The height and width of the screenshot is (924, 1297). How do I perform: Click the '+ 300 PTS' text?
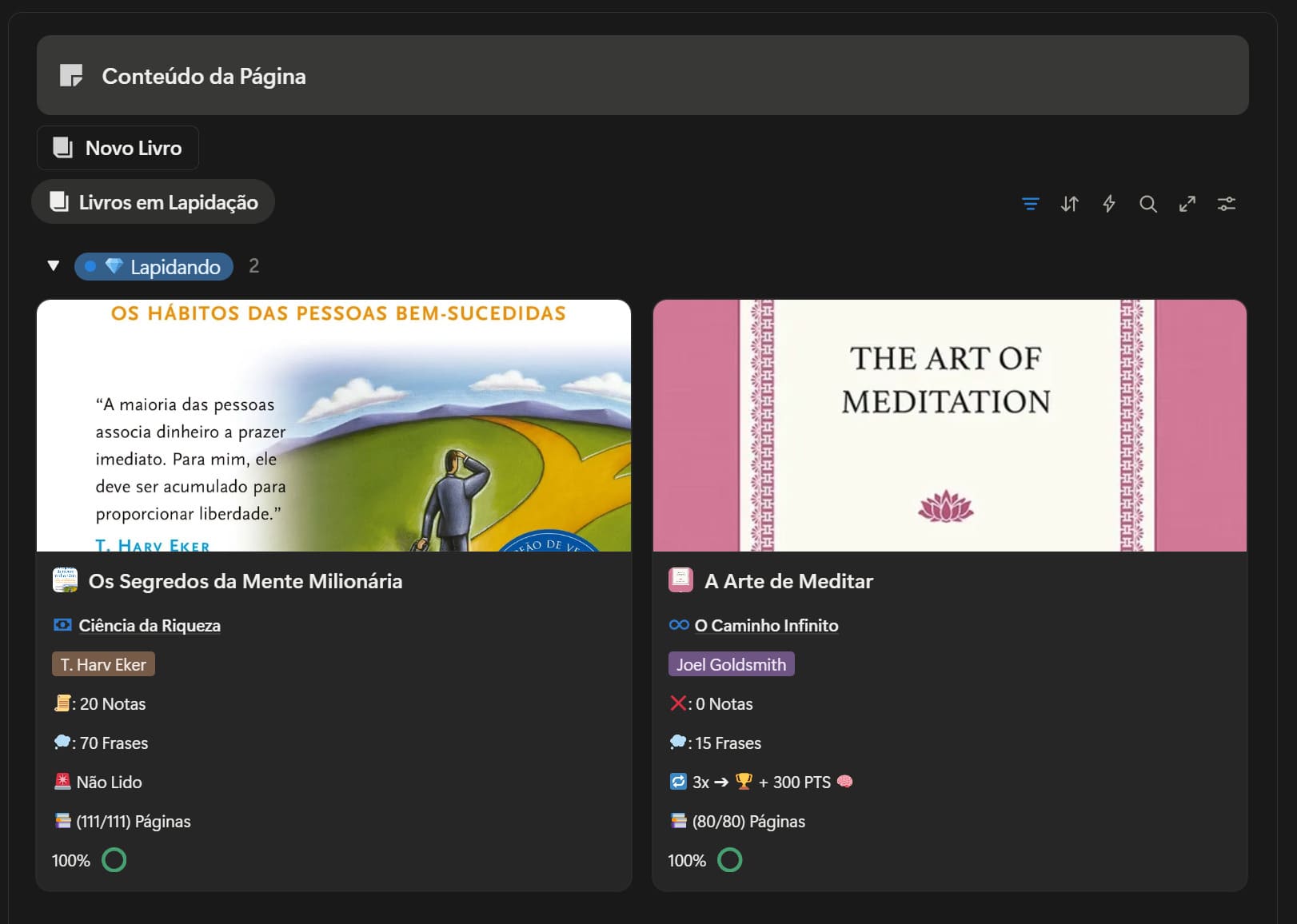point(795,782)
